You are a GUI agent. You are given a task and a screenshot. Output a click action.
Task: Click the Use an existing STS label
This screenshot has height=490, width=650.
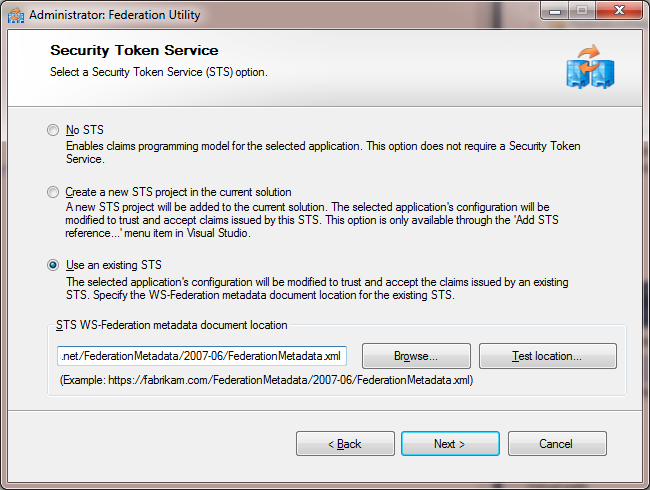pyautogui.click(x=114, y=265)
